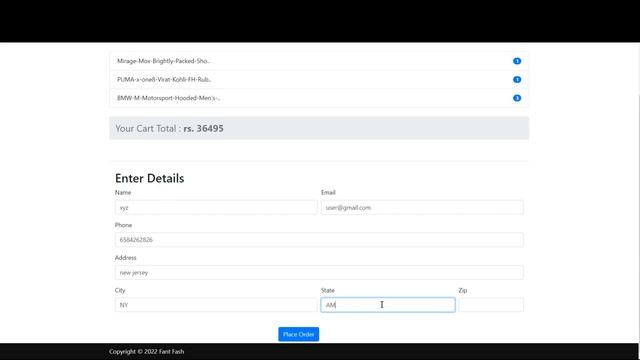Click the cart total rs. 36495
The height and width of the screenshot is (360, 640).
coord(203,128)
